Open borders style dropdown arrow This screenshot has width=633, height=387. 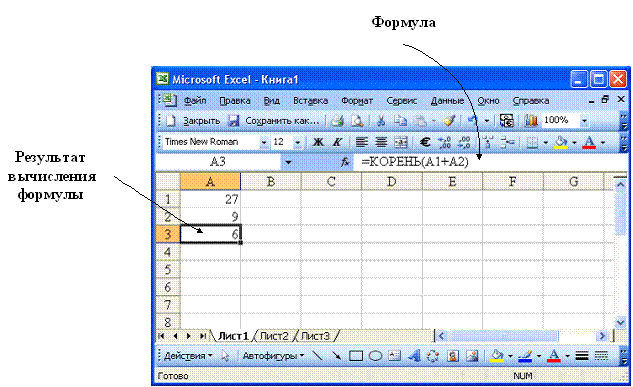[x=545, y=142]
